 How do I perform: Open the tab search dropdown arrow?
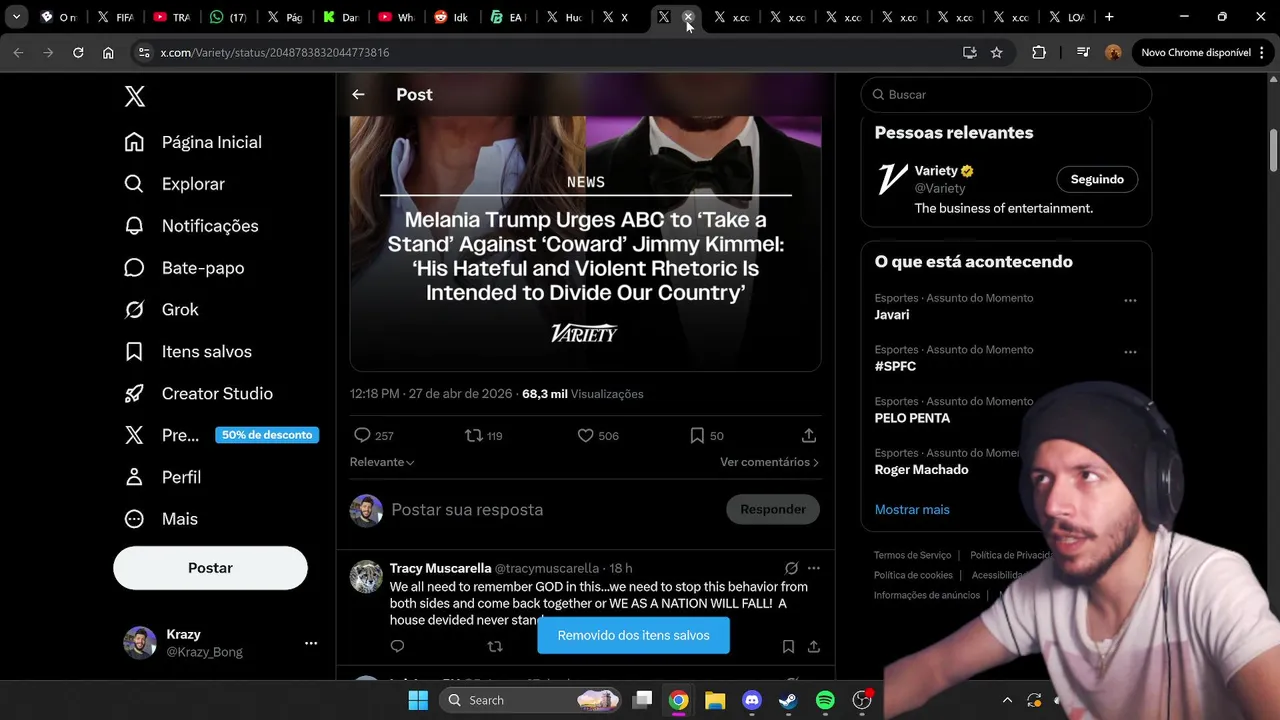(16, 17)
